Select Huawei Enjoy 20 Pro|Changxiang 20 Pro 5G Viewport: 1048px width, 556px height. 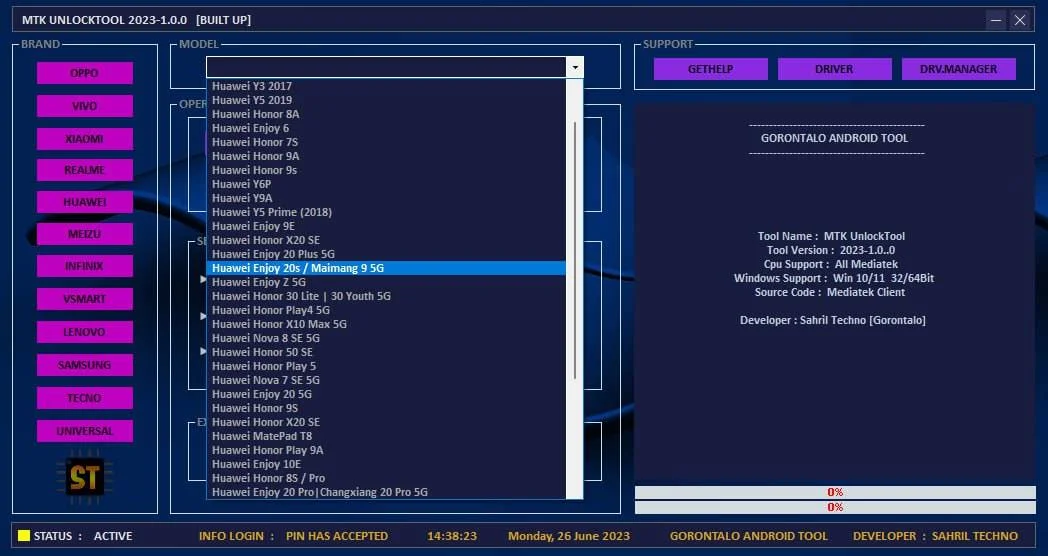click(386, 493)
